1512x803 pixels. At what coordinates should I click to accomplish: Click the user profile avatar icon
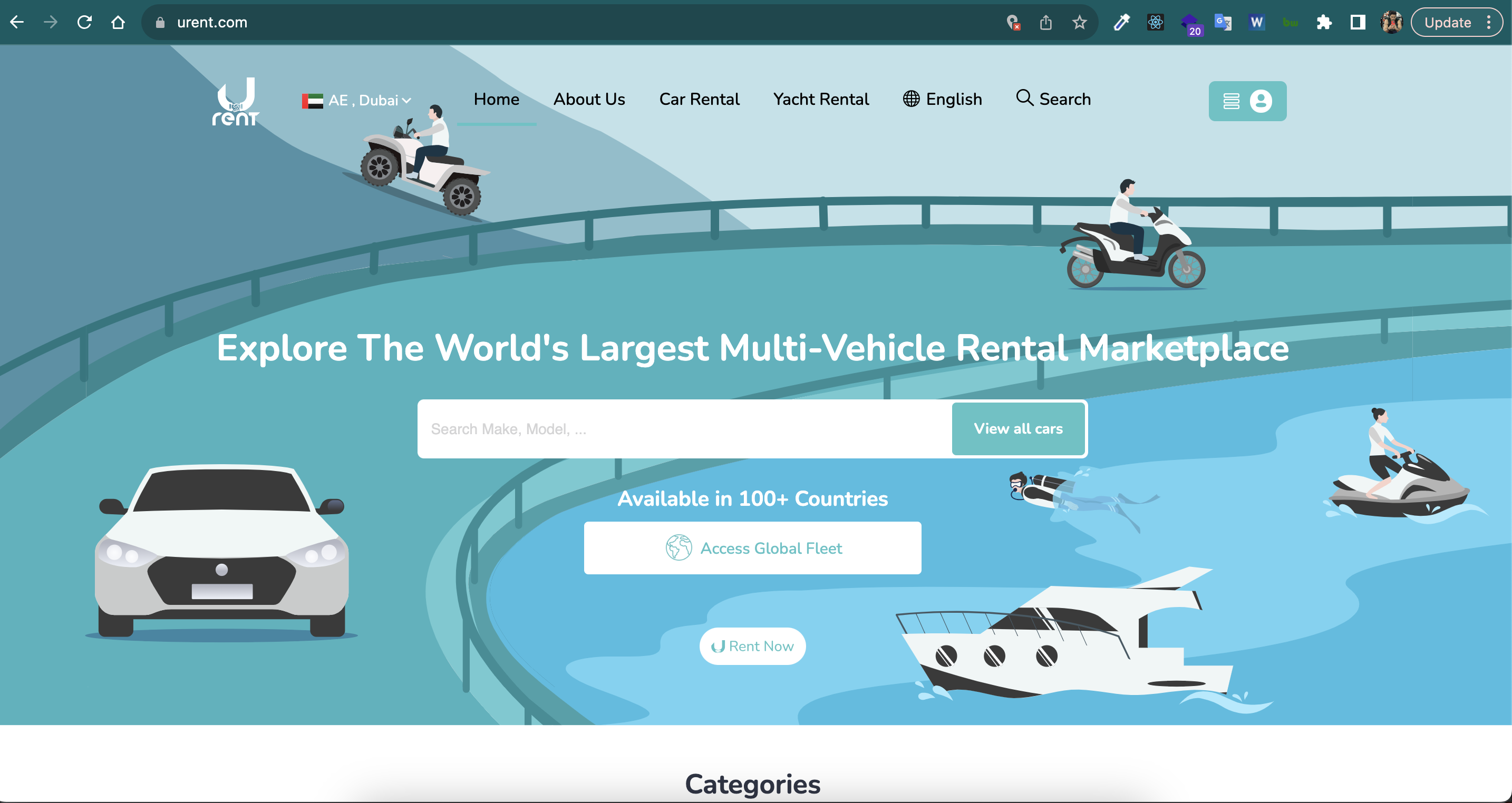(x=1391, y=22)
